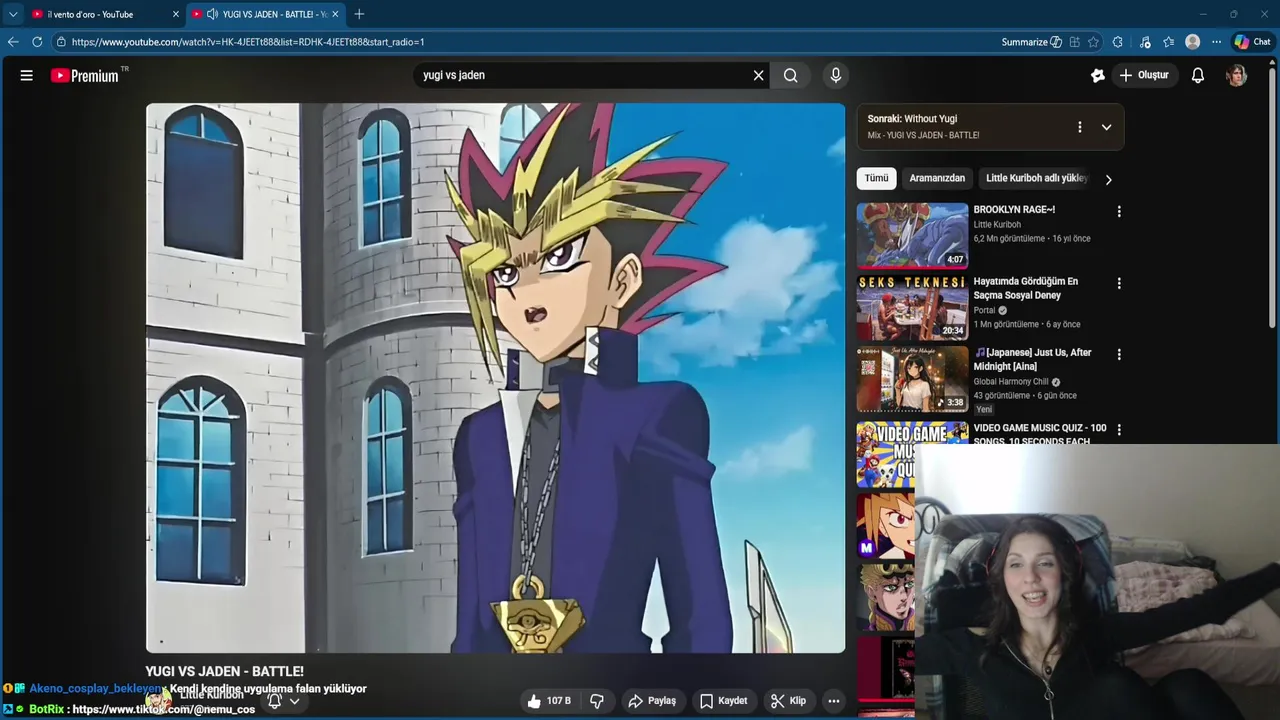The height and width of the screenshot is (720, 1280).
Task: Open the favorites list icon
Action: tap(1168, 42)
